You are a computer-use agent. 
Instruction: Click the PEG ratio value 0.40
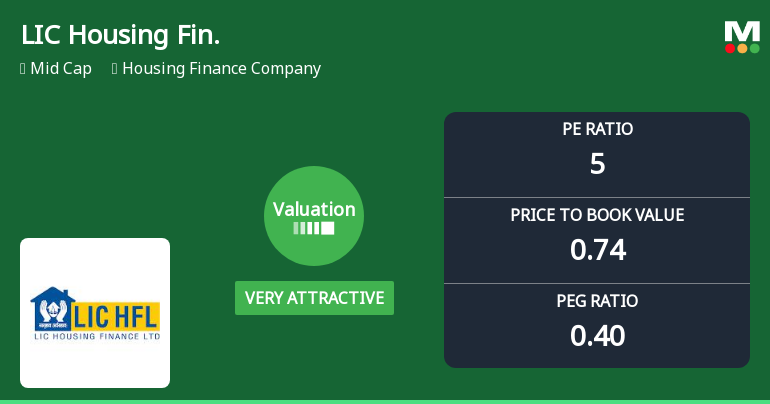[597, 335]
